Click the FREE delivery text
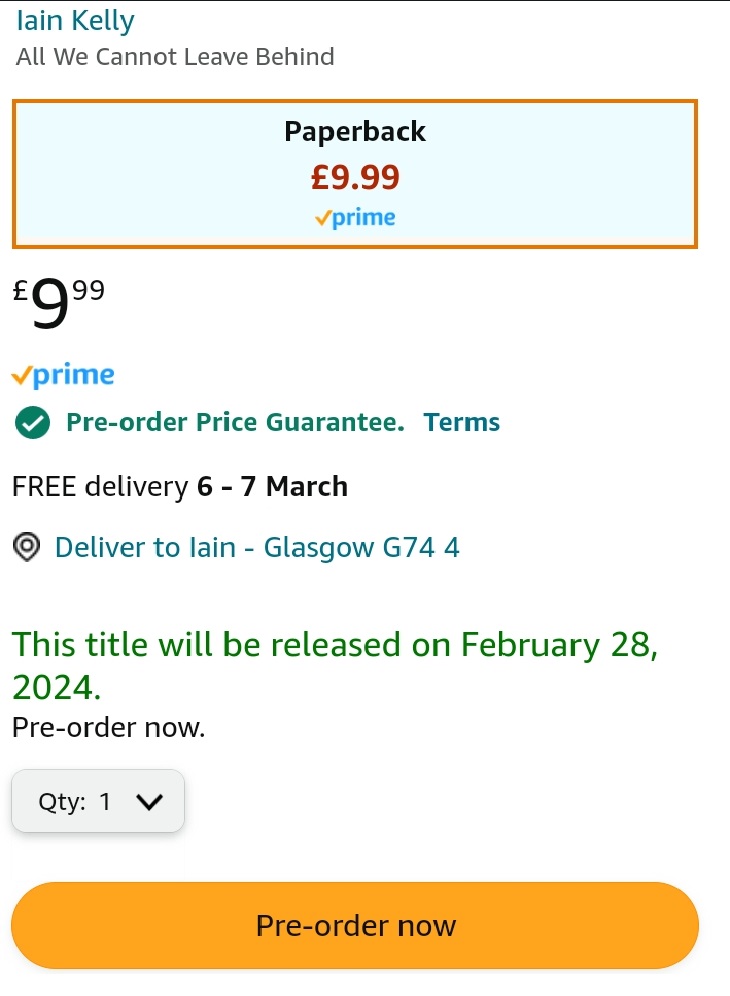 (x=99, y=487)
